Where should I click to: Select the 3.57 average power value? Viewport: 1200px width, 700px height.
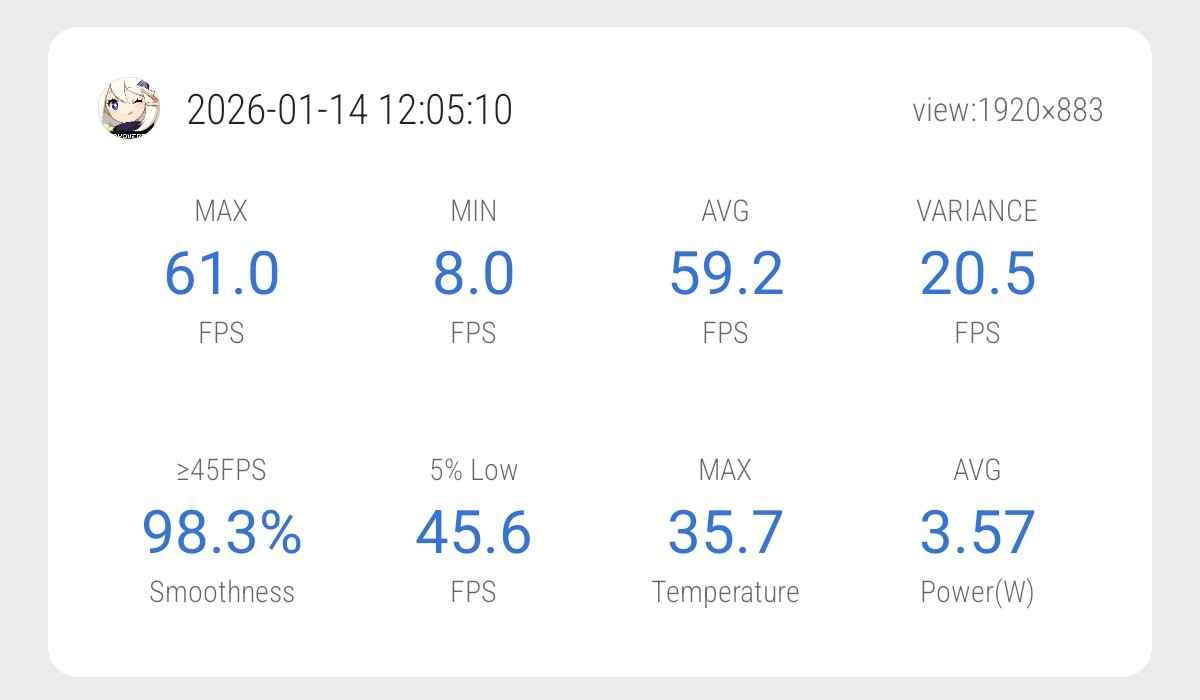coord(977,531)
